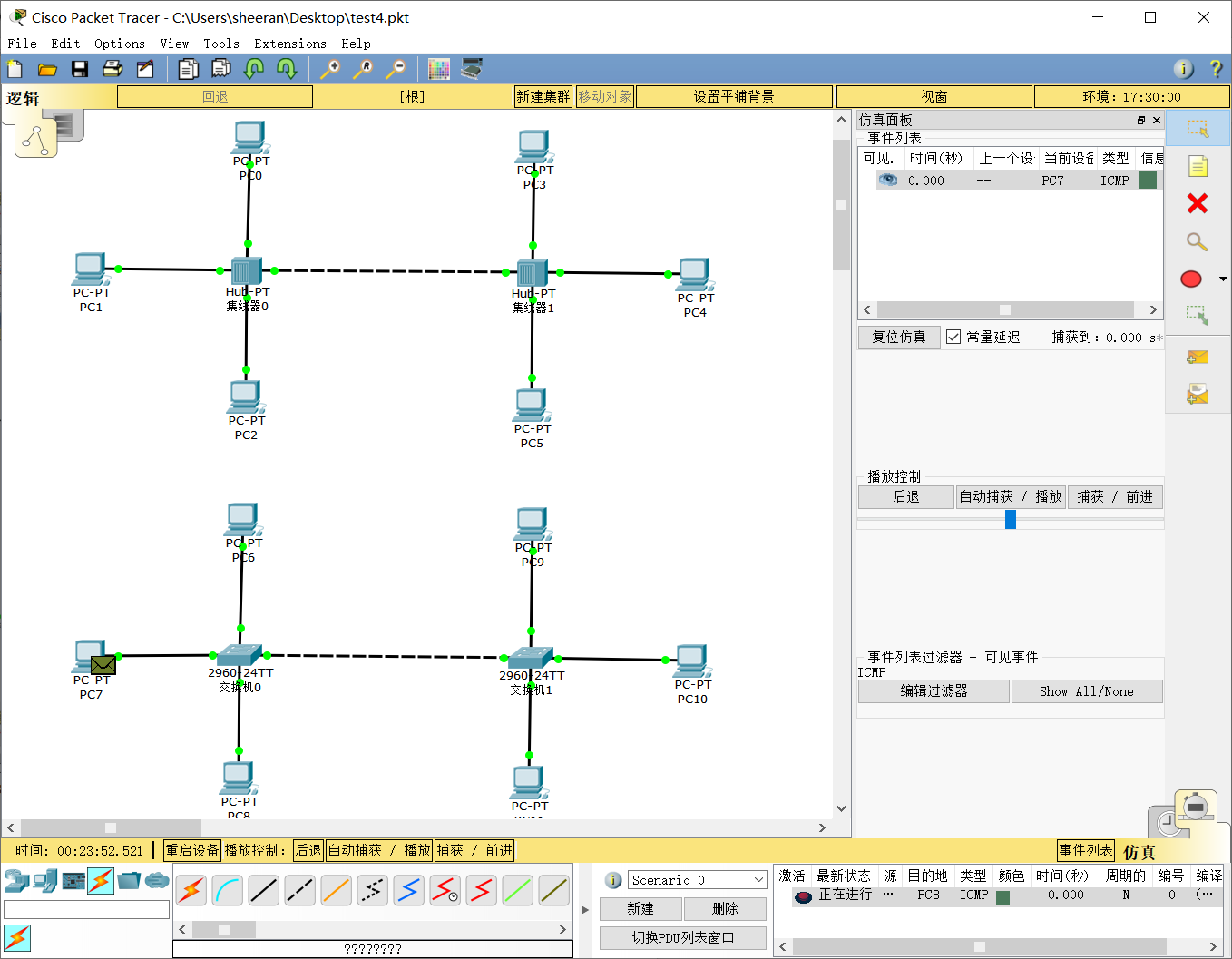Zoom in with the magnifier plus icon
This screenshot has width=1232, height=959.
point(330,69)
